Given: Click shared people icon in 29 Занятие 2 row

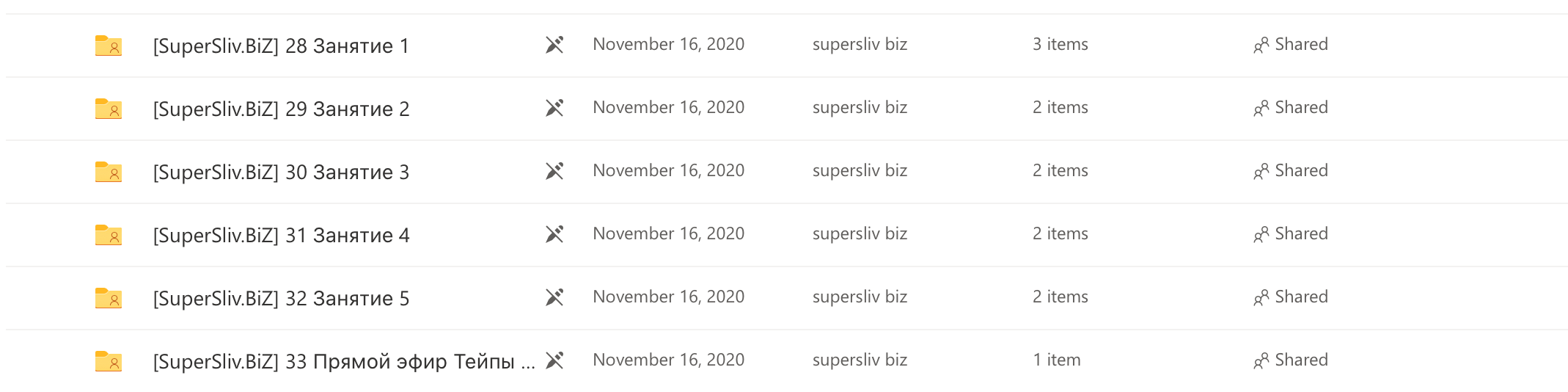Looking at the screenshot, I should pyautogui.click(x=1261, y=109).
